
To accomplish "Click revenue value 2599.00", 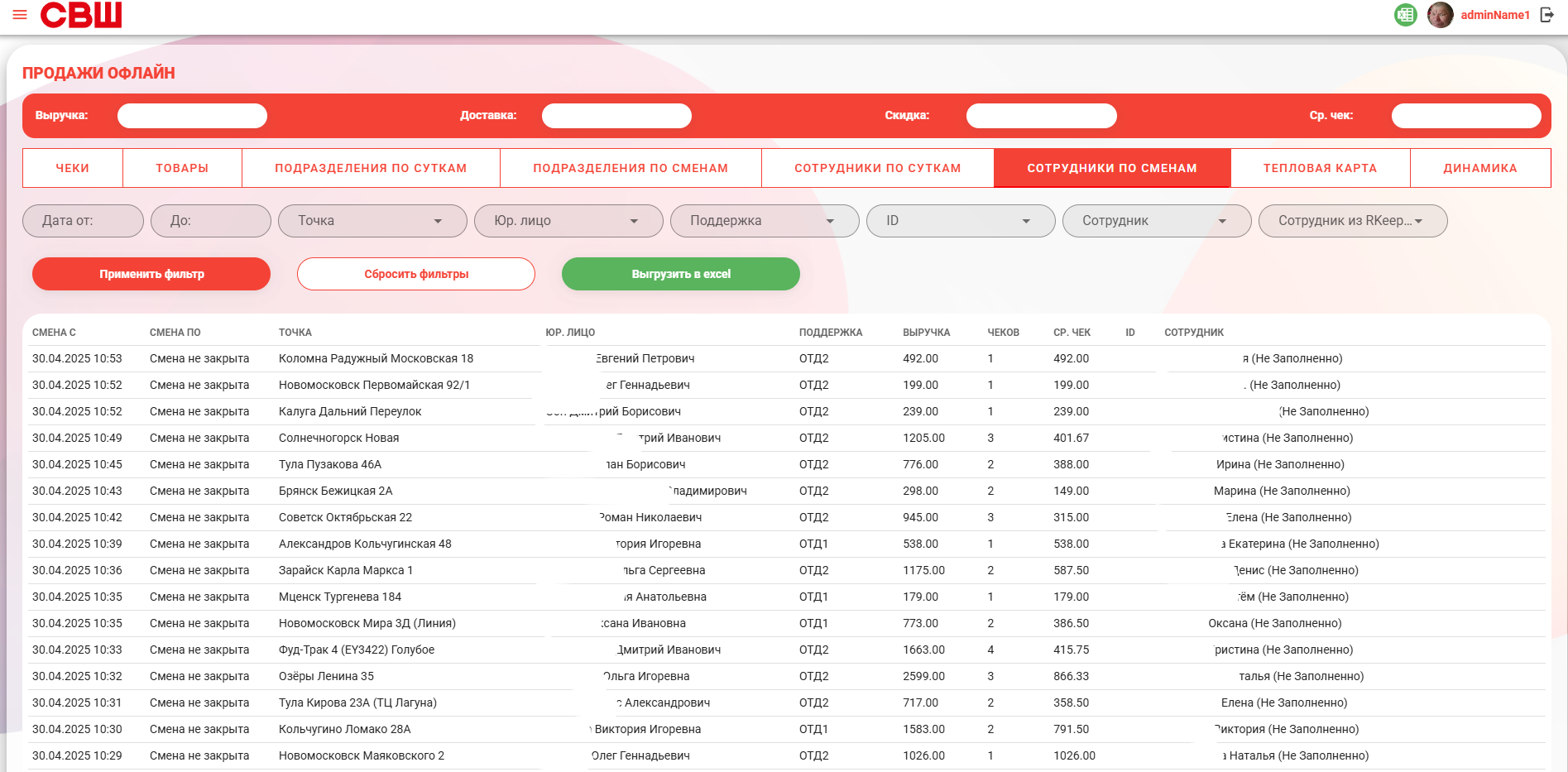I will [923, 676].
